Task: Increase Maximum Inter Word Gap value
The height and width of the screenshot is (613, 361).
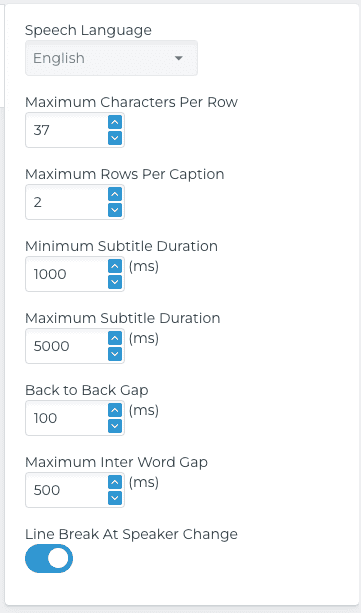Action: click(x=115, y=482)
